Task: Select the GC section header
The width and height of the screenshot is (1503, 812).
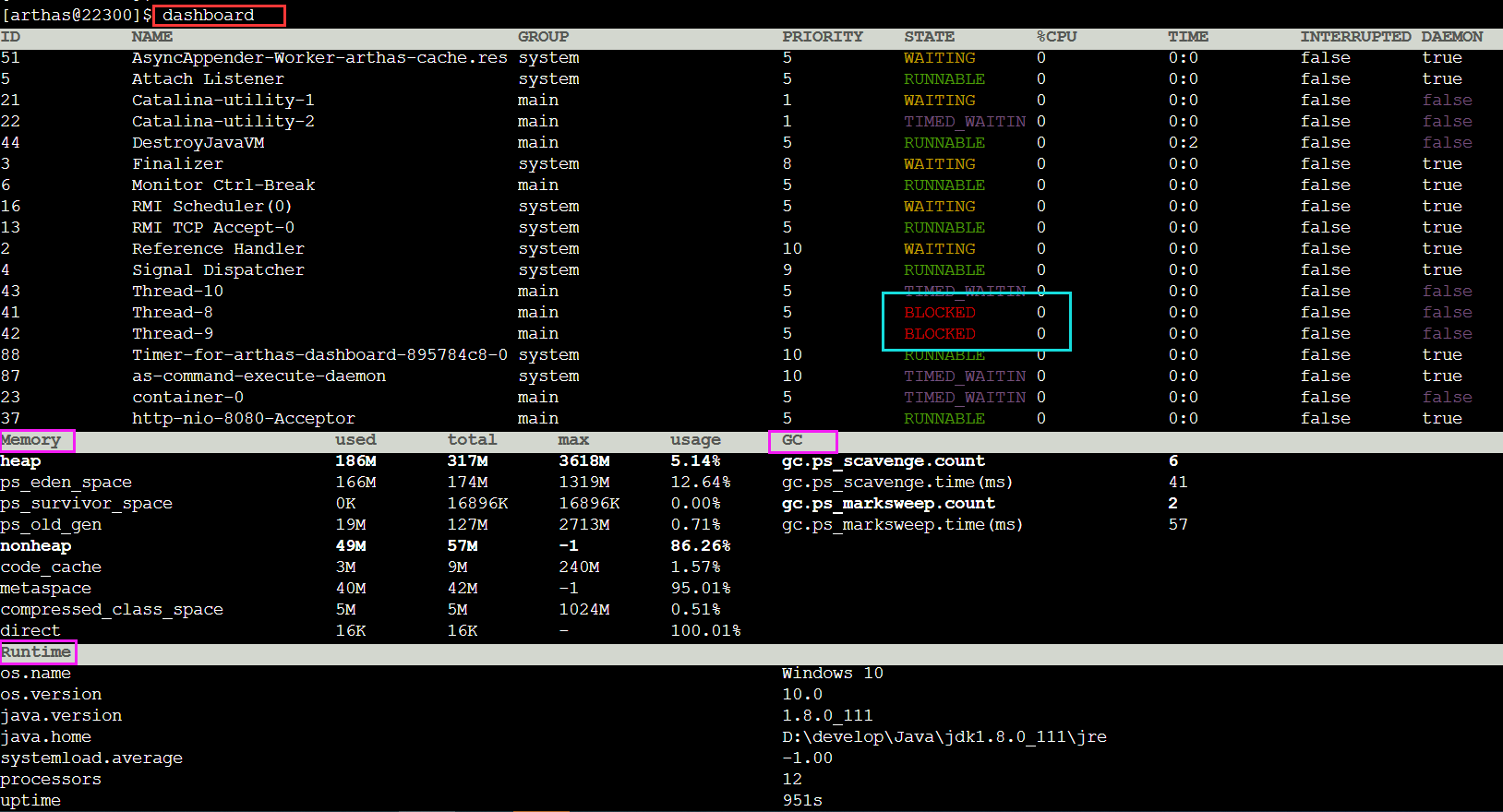Action: (792, 440)
